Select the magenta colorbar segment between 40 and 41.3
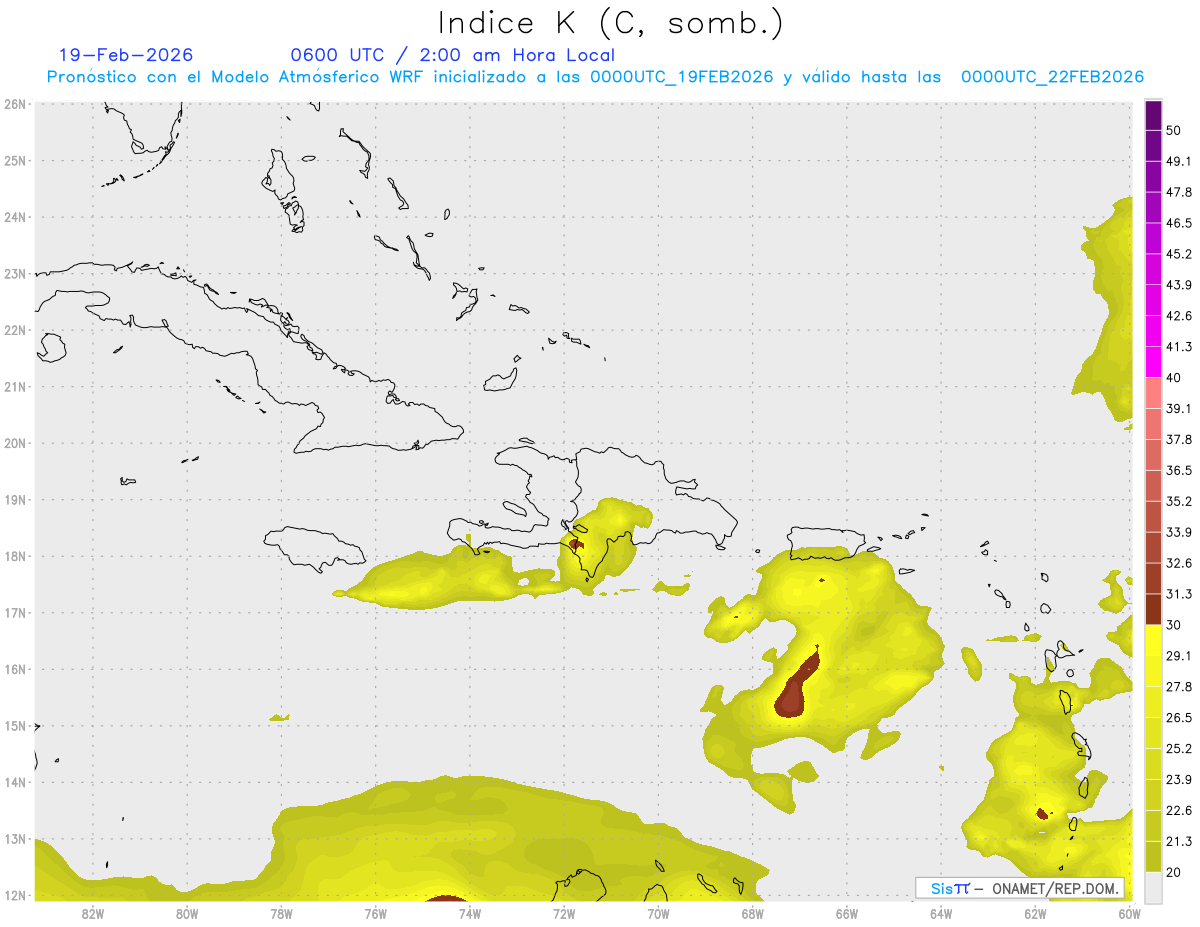 pos(1153,361)
